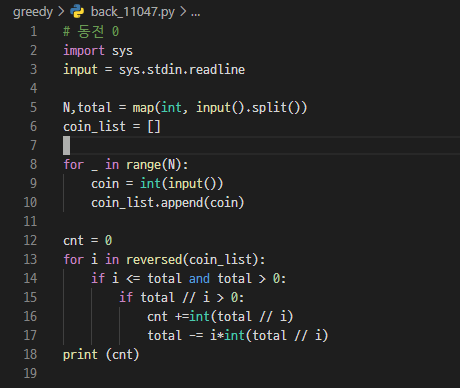Click line number 18 in gutter
Image resolution: width=460 pixels, height=388 pixels.
coord(30,354)
